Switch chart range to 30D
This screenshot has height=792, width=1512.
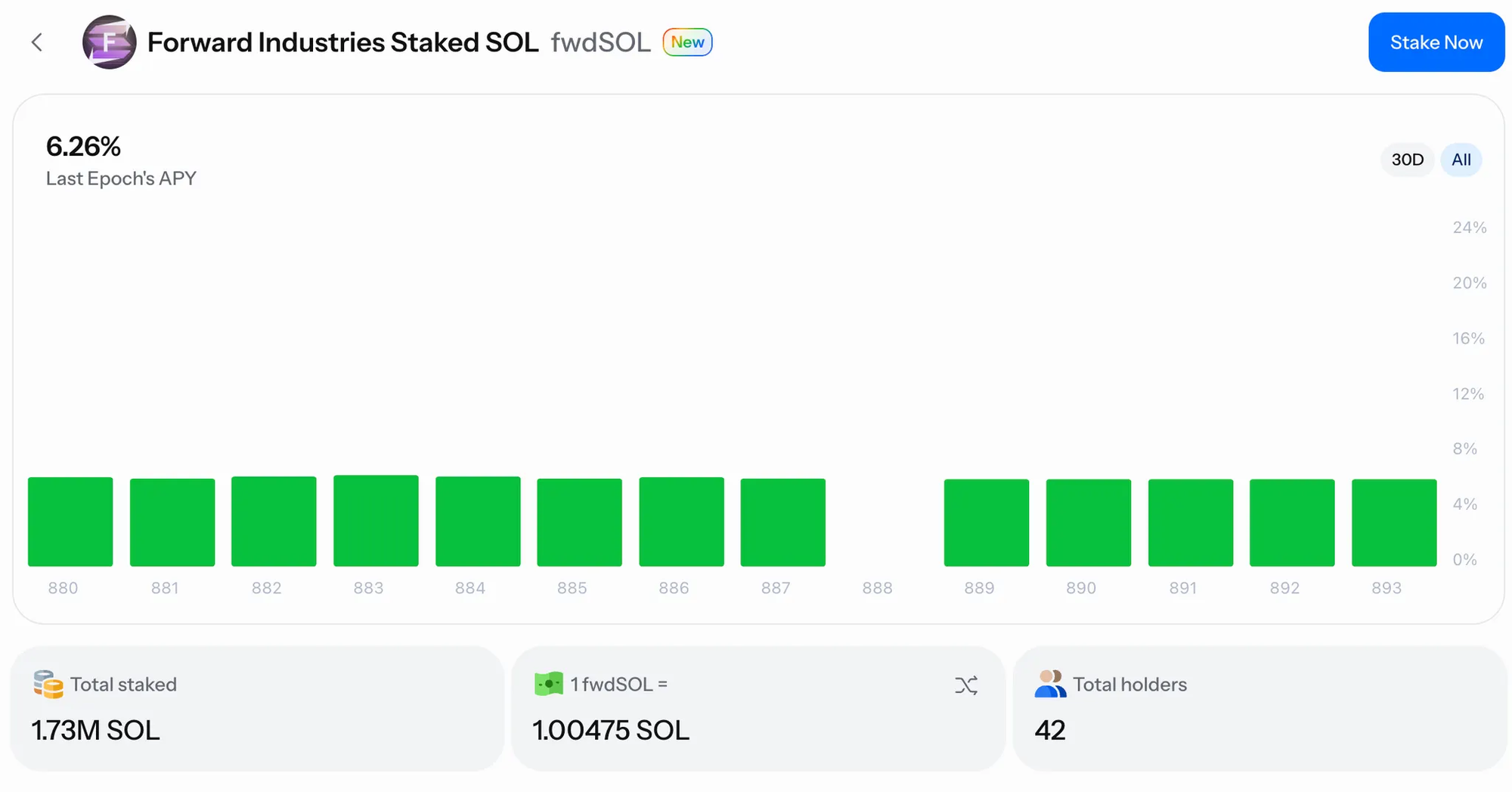[1407, 160]
